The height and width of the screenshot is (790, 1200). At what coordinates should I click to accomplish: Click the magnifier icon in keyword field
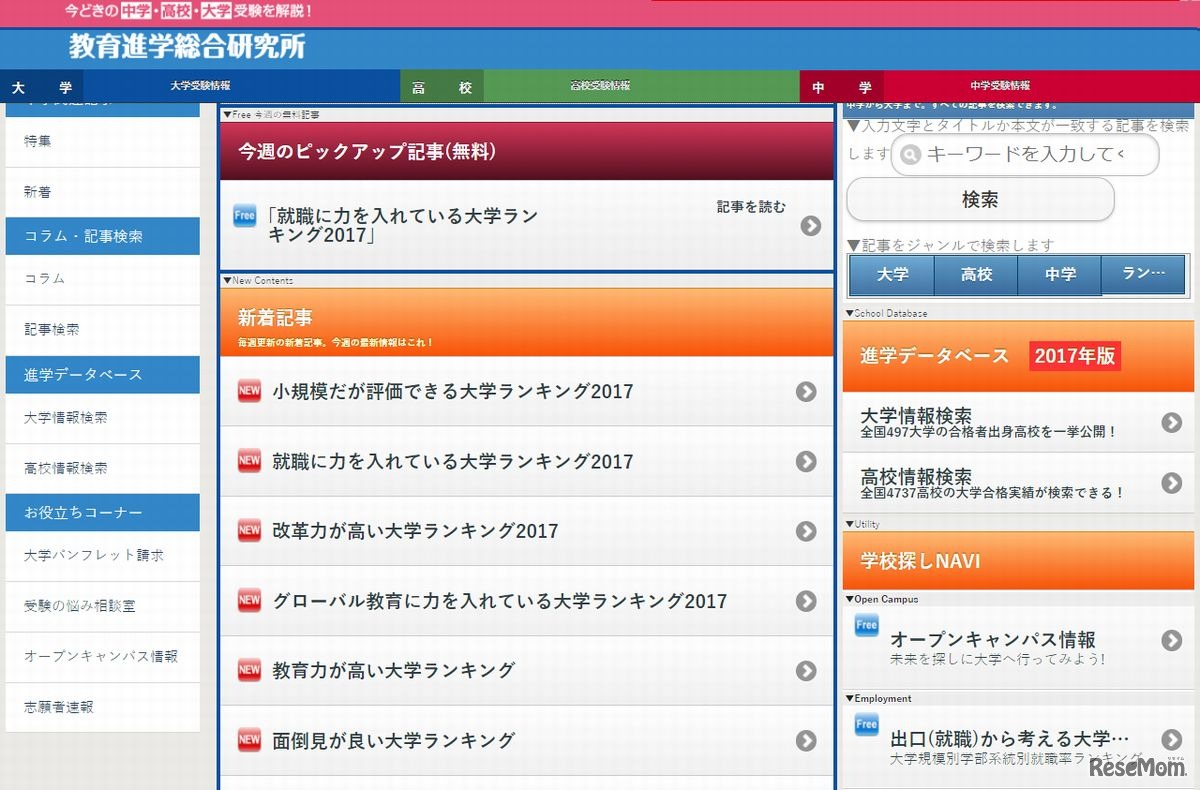point(910,155)
